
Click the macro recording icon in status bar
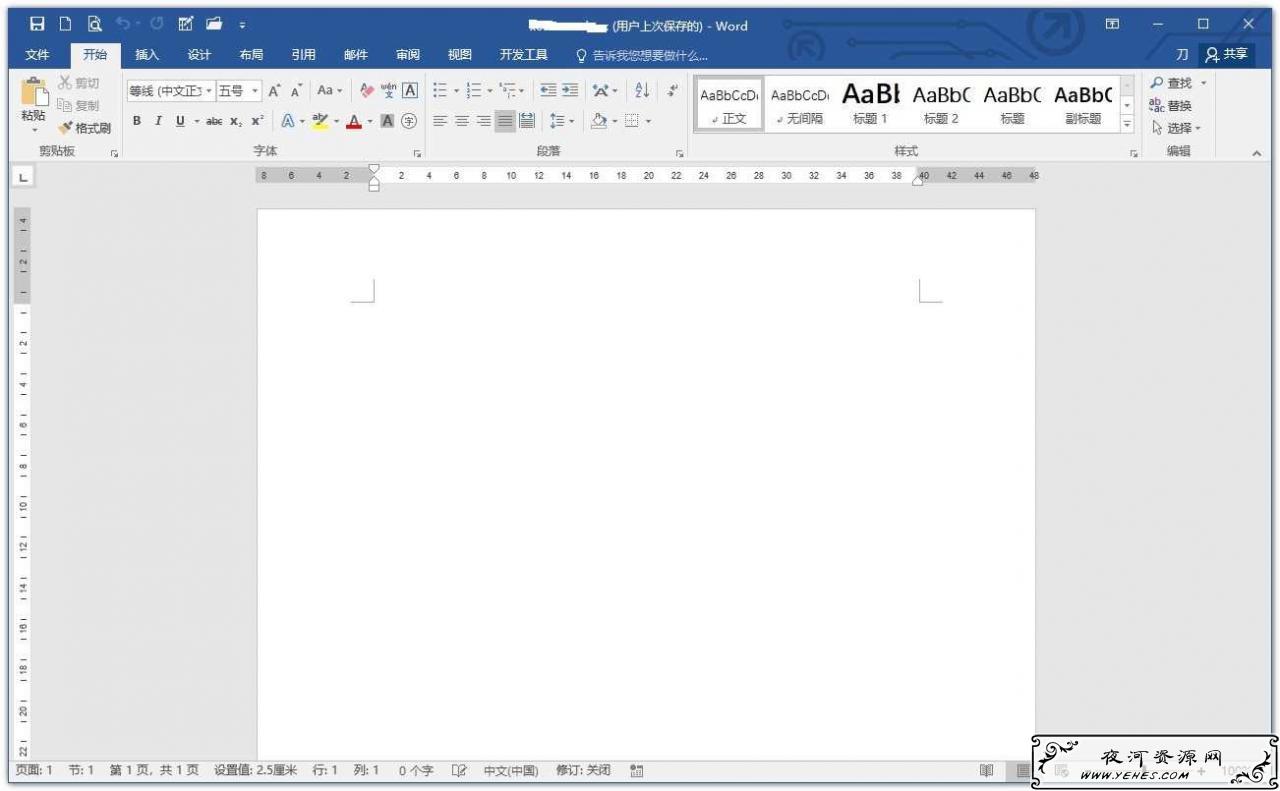(637, 771)
